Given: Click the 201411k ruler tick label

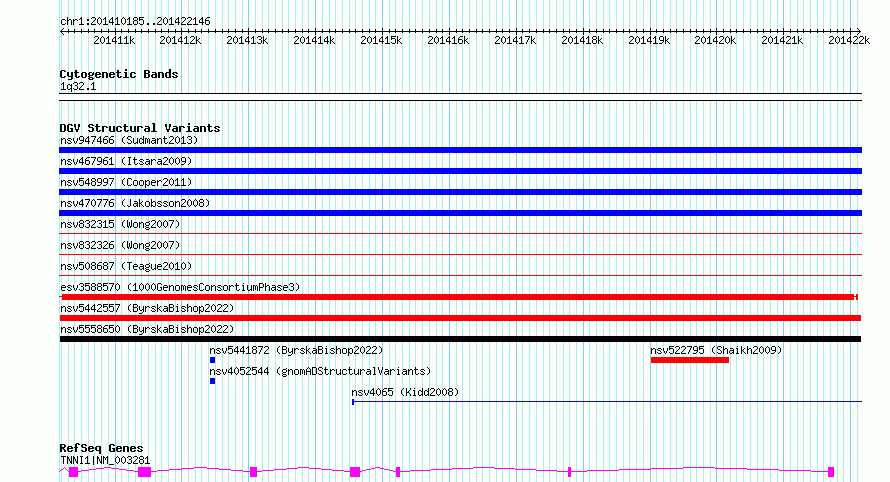Looking at the screenshot, I should 114,40.
